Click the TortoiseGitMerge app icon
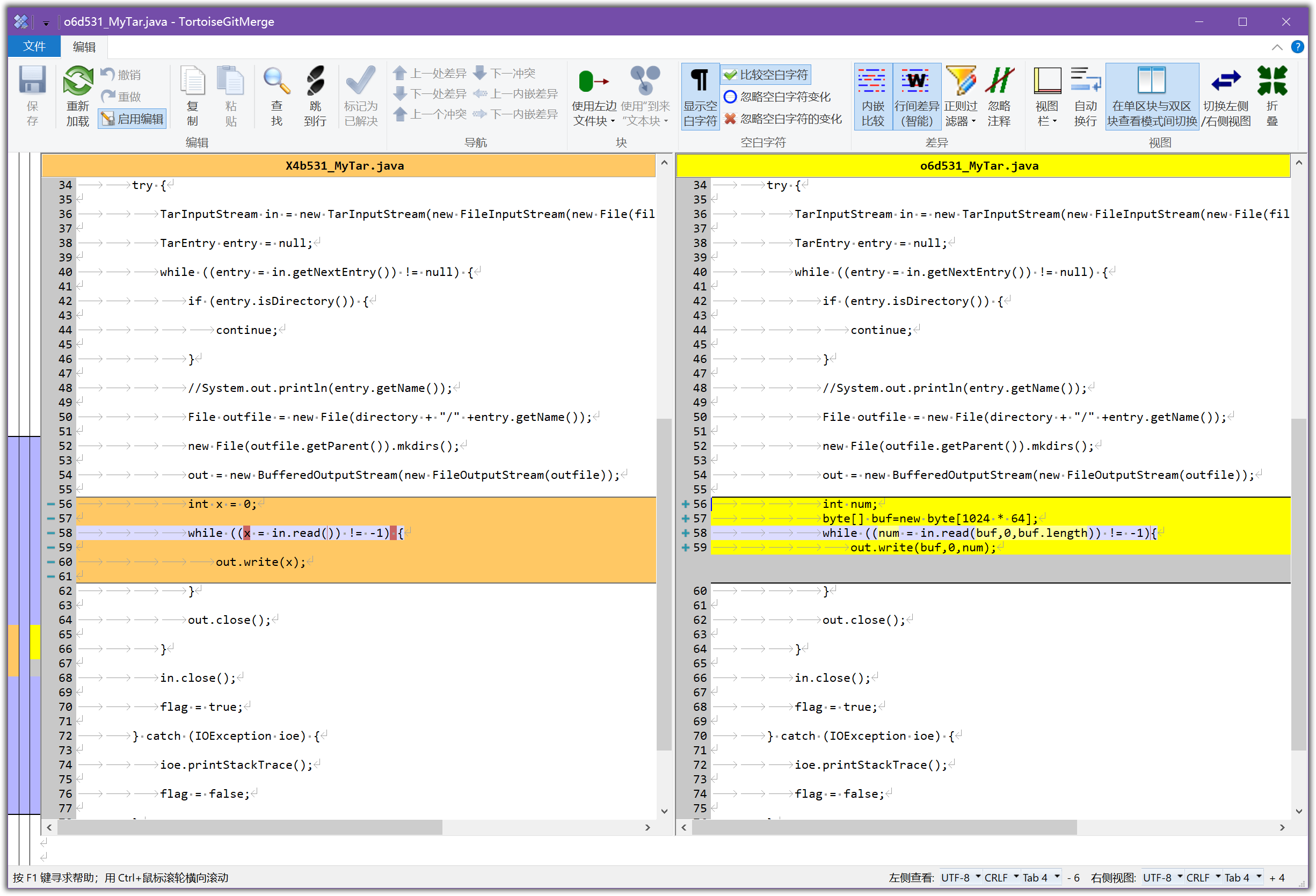Viewport: 1316px width, 896px height. (21, 21)
